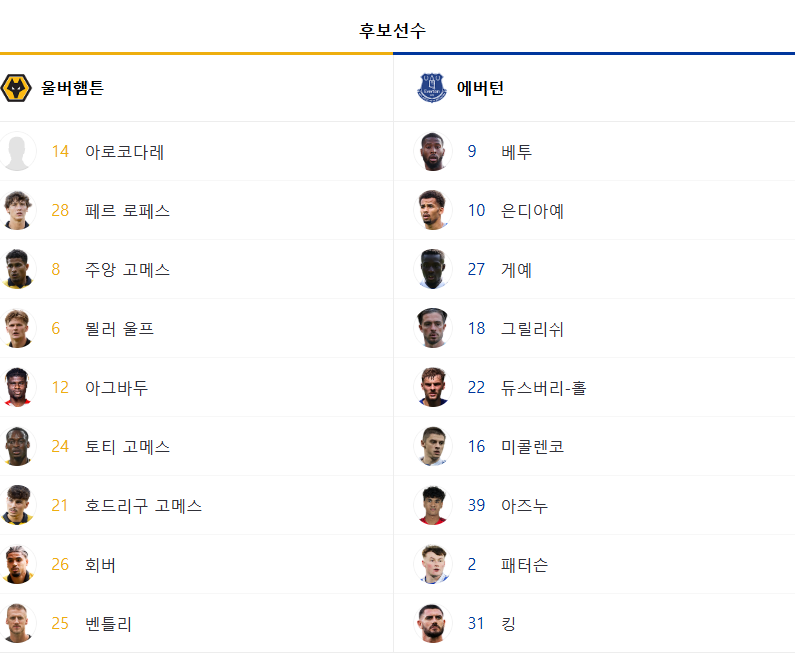795x654 pixels.
Task: Select the 후보선수 section tab
Action: tap(392, 31)
